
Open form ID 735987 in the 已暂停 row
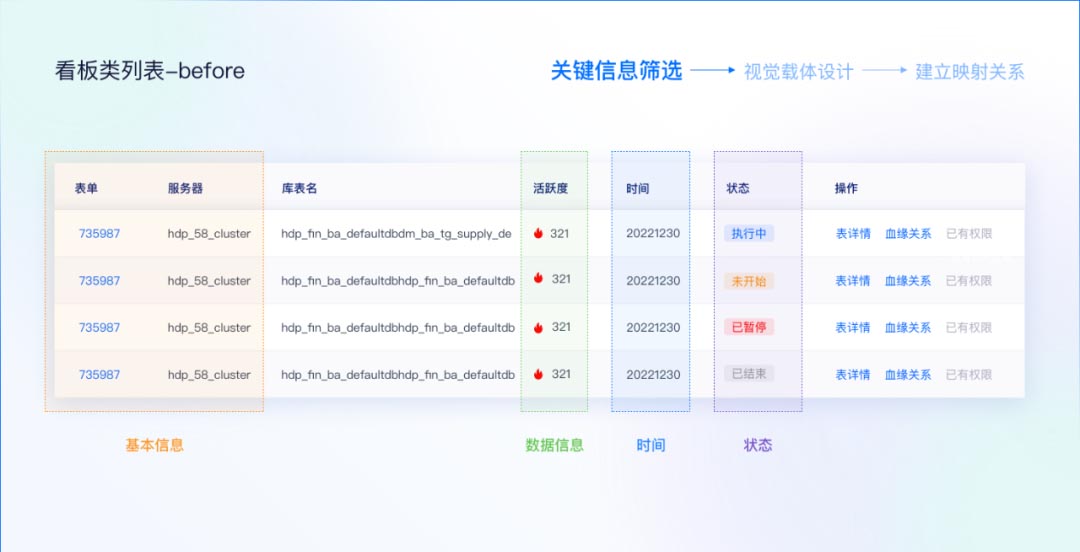pyautogui.click(x=99, y=327)
